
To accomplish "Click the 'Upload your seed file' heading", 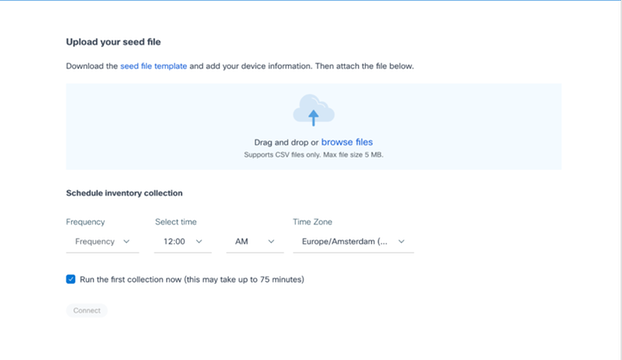I will [x=113, y=42].
